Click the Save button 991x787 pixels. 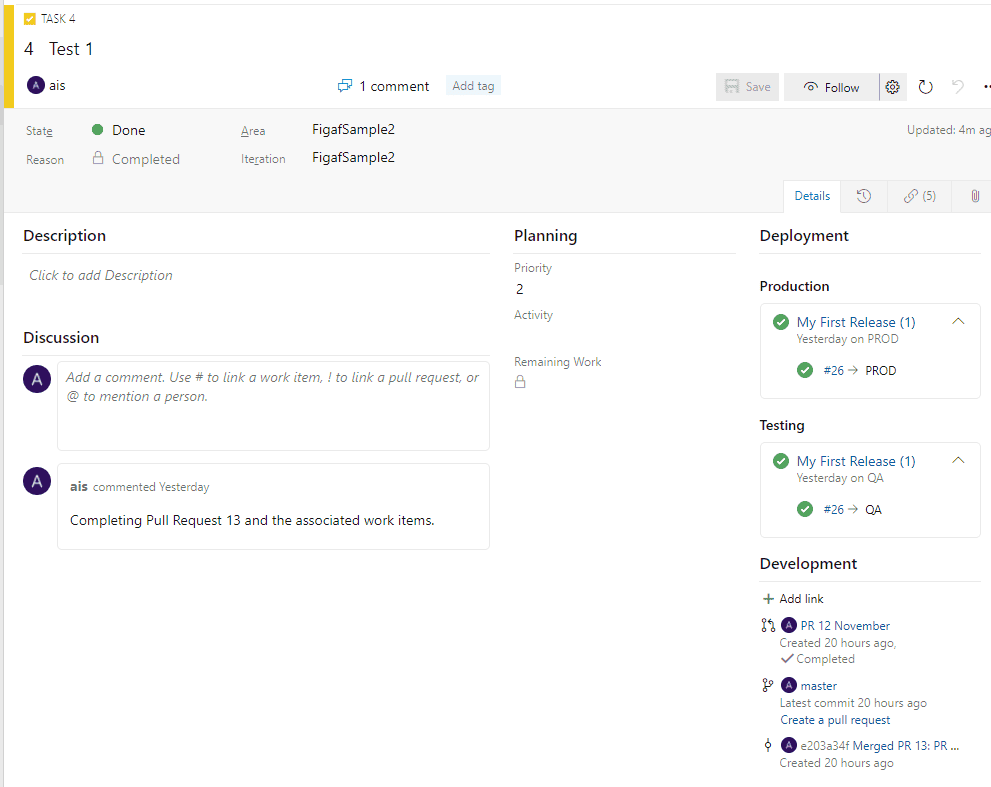[747, 87]
